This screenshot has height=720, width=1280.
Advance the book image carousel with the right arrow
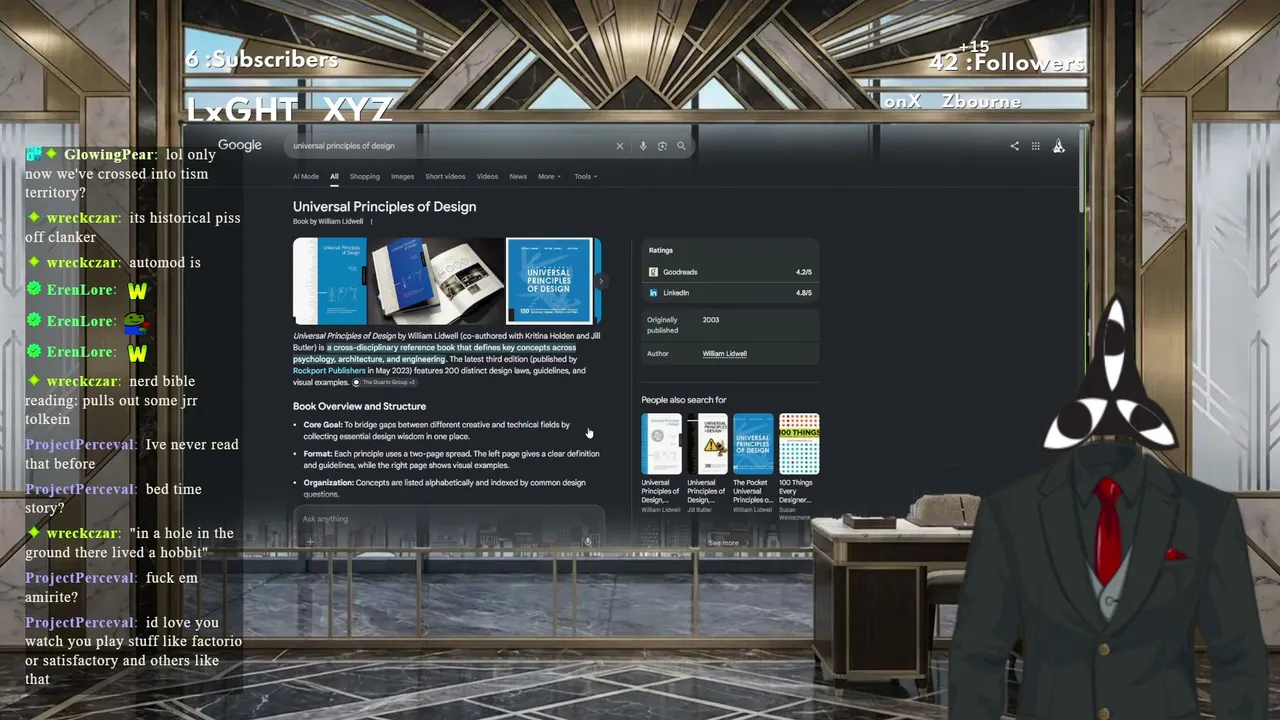600,281
